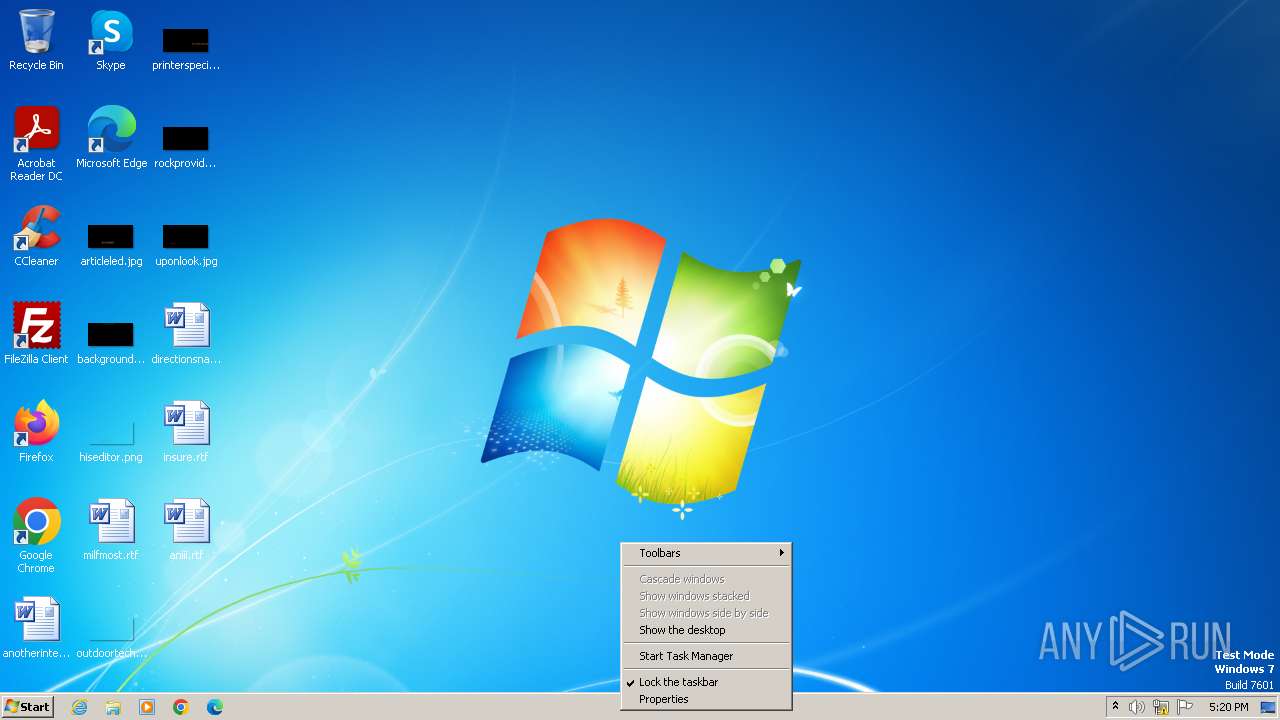The width and height of the screenshot is (1280, 720).
Task: Choose Start Task Manager
Action: coord(706,656)
